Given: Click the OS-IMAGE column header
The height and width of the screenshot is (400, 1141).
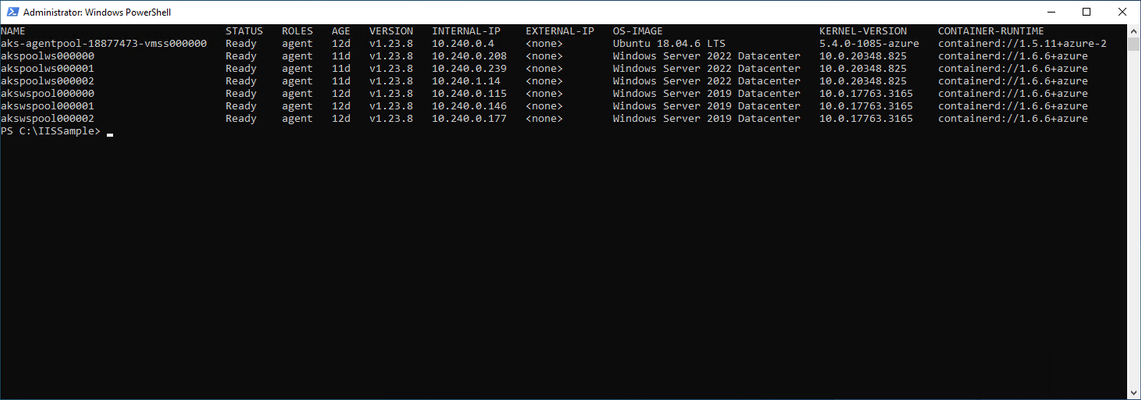Looking at the screenshot, I should 637,31.
